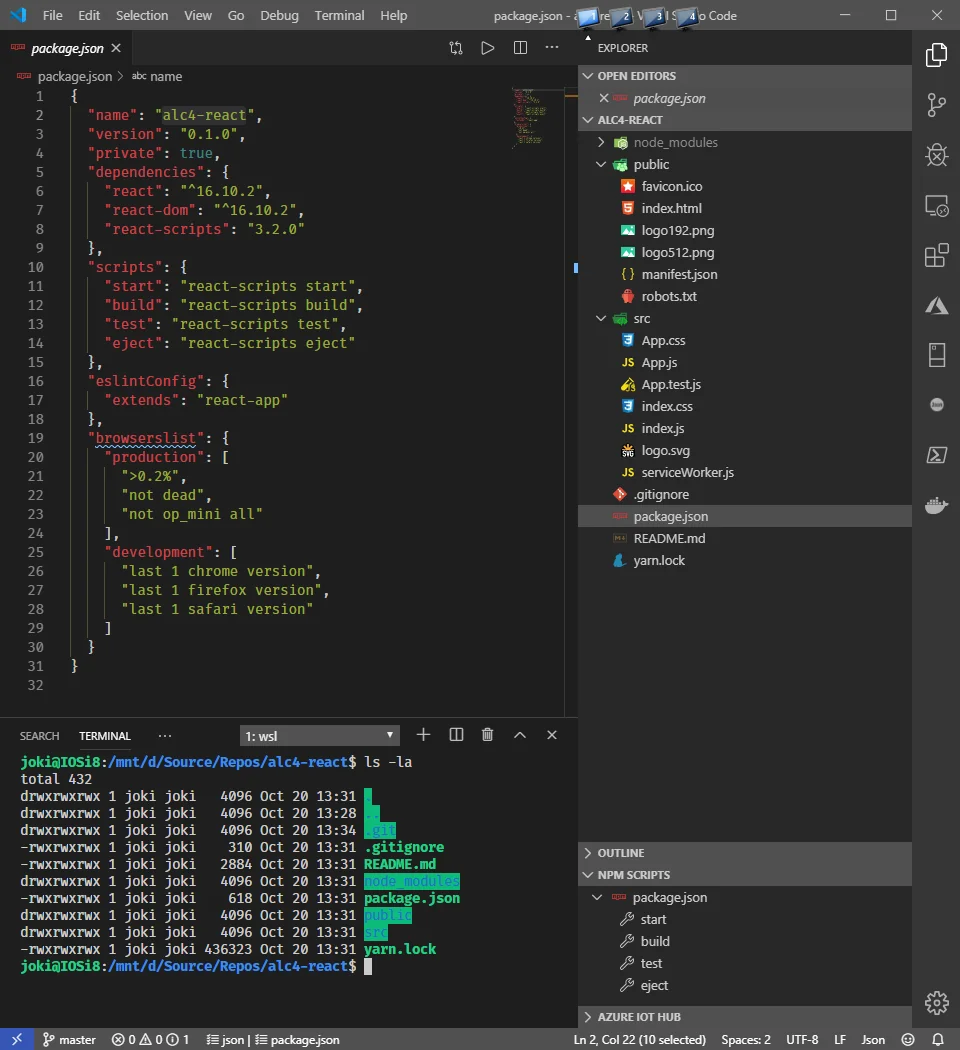Split the terminal panel
Viewport: 960px width, 1050px height.
coord(456,735)
